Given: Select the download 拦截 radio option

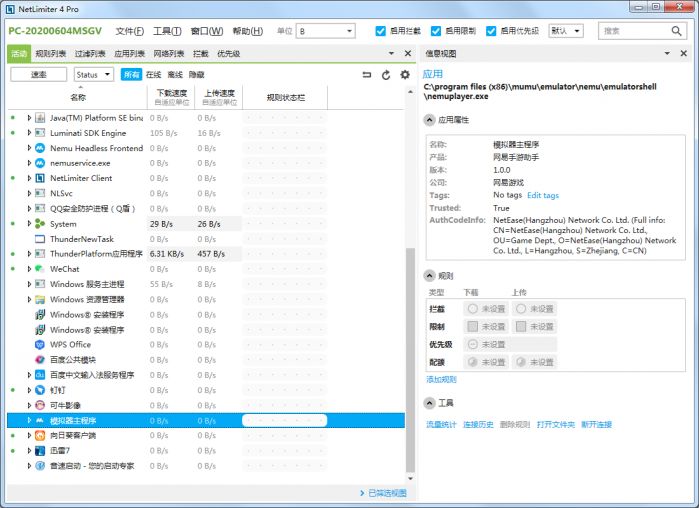Looking at the screenshot, I should pyautogui.click(x=473, y=308).
